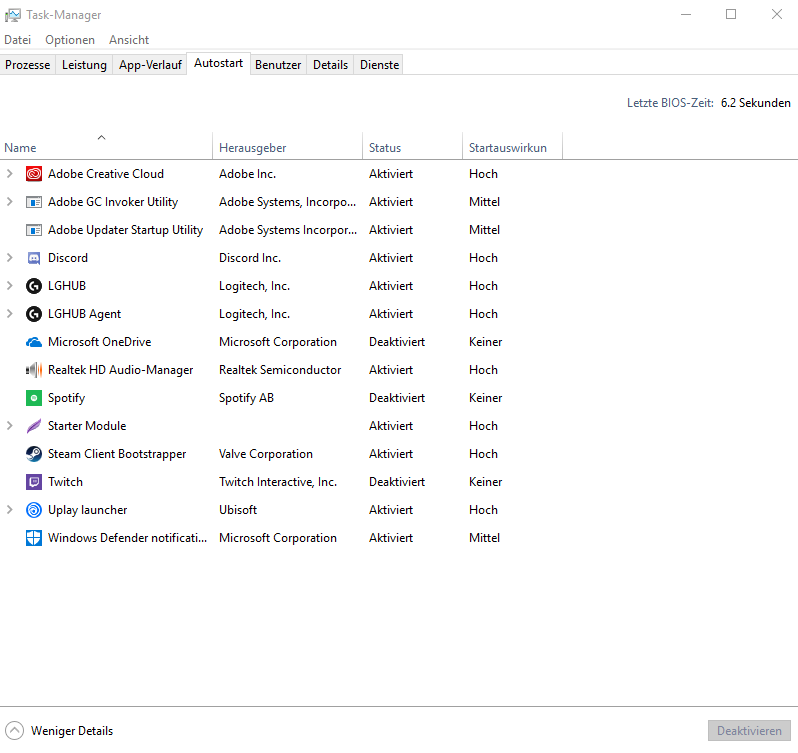Click the Spotify AB publisher cell
The height and width of the screenshot is (753, 798).
click(x=246, y=398)
